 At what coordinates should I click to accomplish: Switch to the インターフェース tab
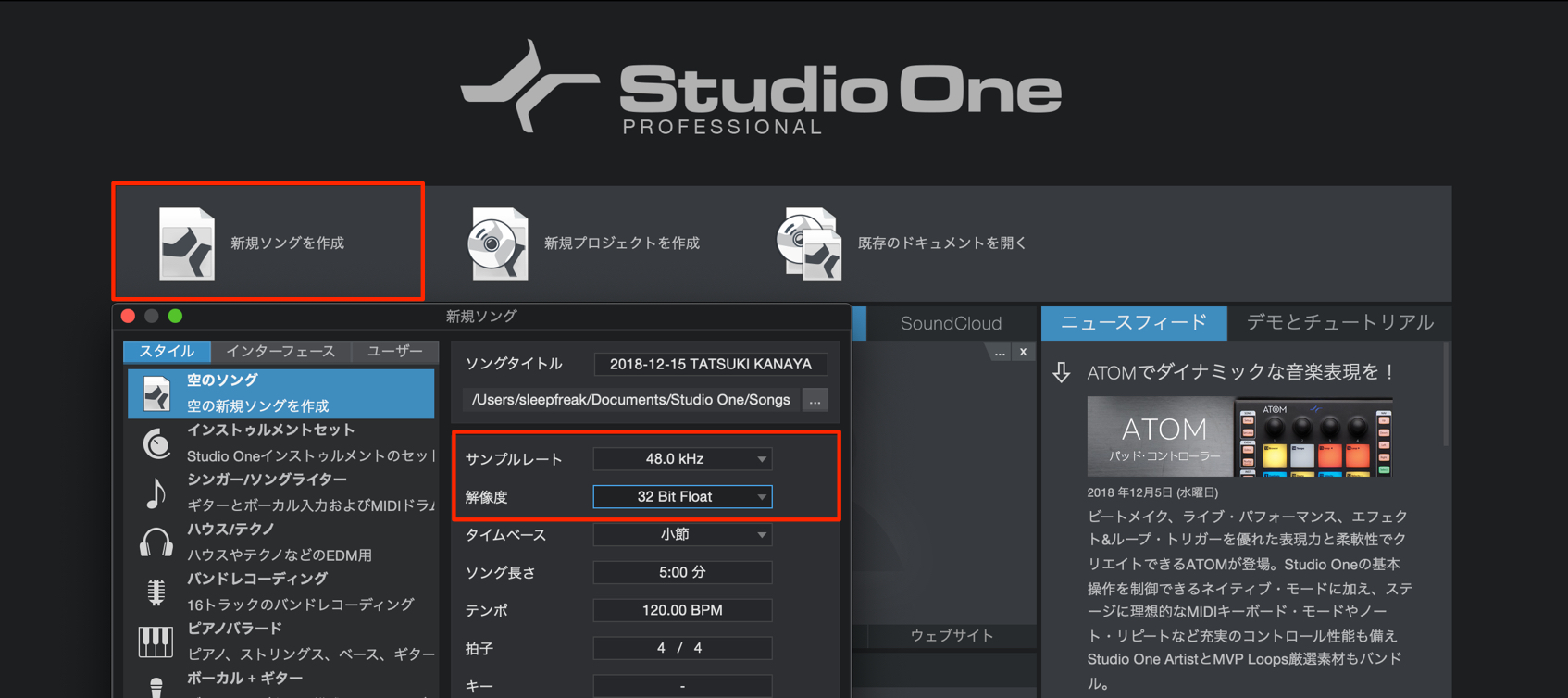tap(281, 352)
